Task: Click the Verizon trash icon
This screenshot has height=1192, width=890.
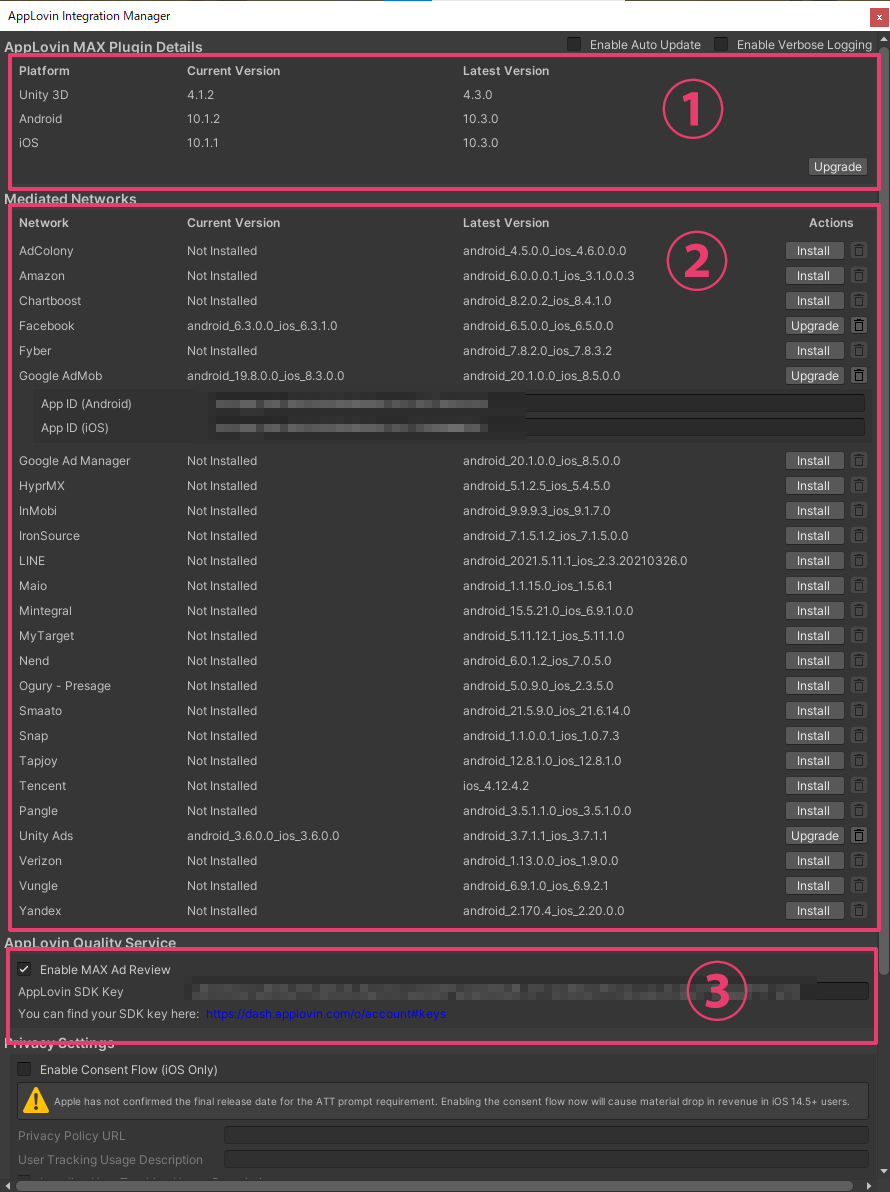Action: (x=858, y=861)
